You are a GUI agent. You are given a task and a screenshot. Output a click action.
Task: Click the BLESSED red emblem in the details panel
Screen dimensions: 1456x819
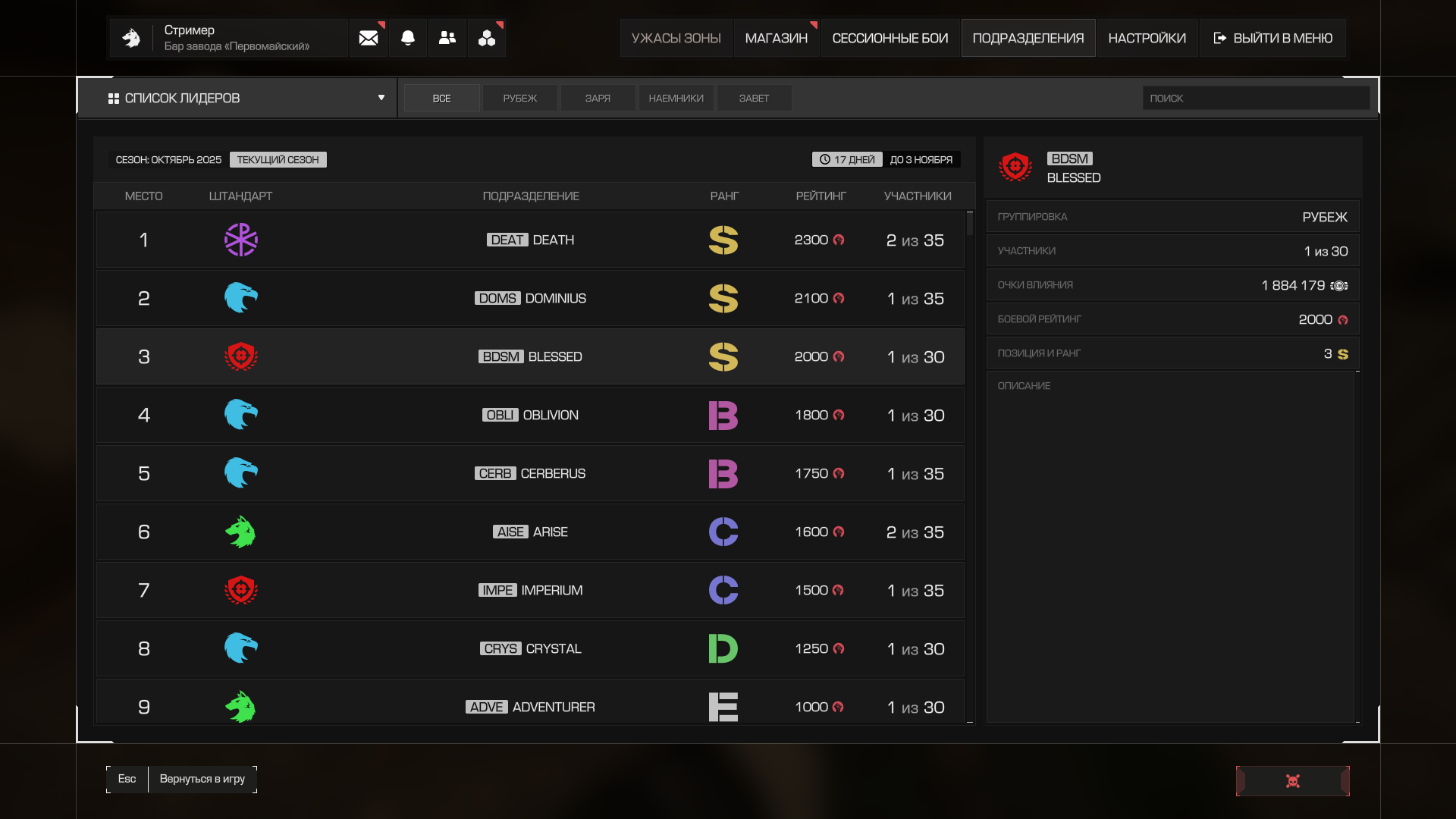pyautogui.click(x=1015, y=167)
